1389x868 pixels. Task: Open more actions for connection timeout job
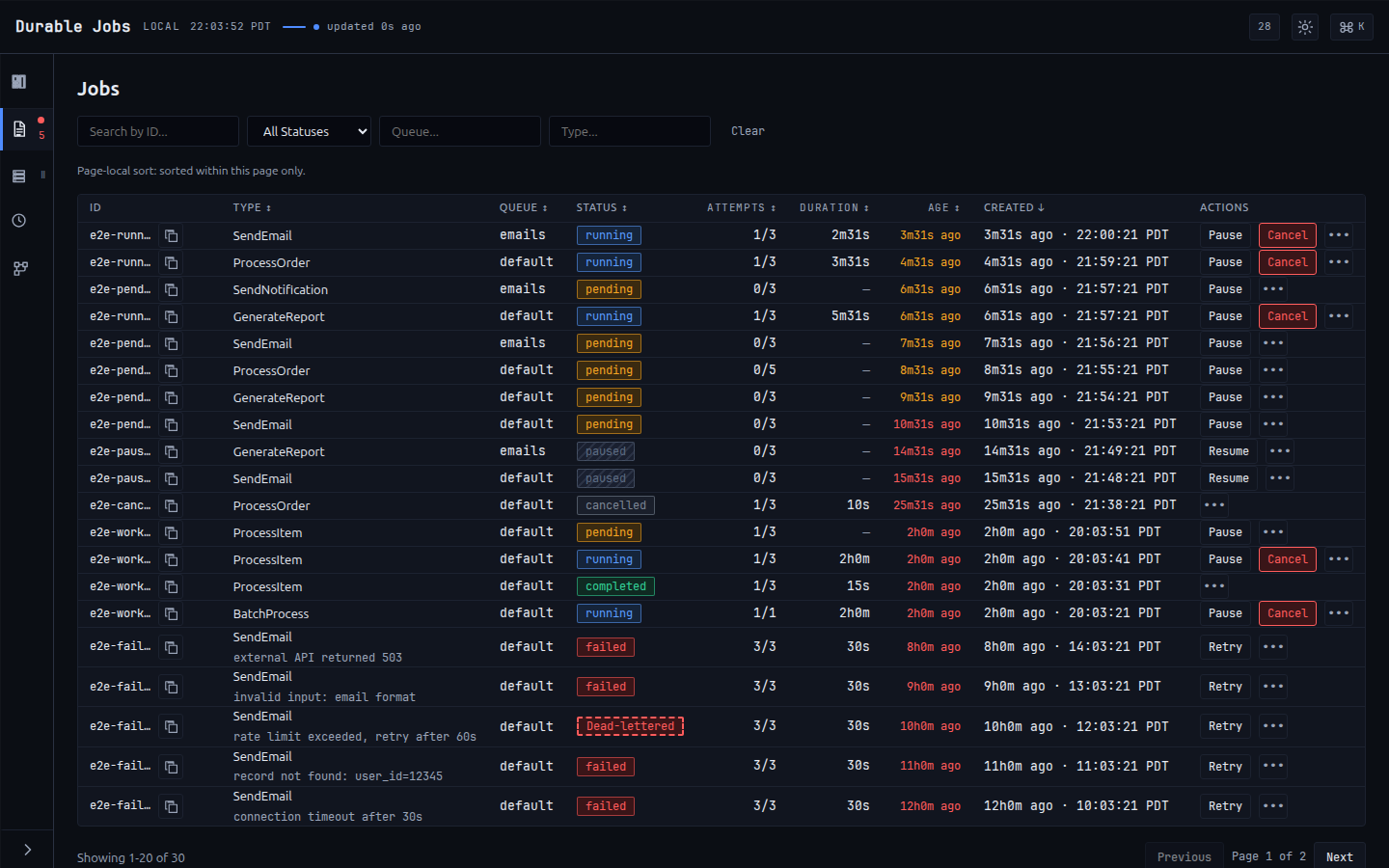pos(1273,806)
